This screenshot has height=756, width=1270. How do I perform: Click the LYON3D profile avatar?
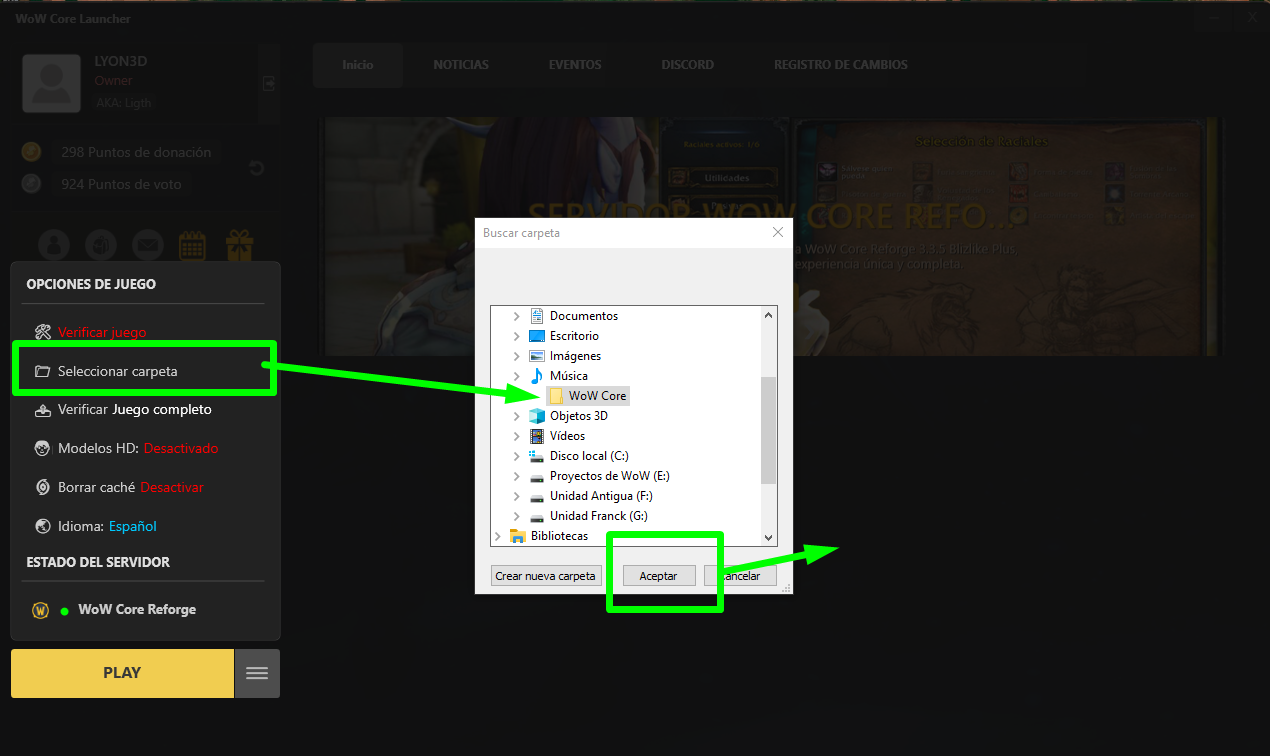[52, 83]
